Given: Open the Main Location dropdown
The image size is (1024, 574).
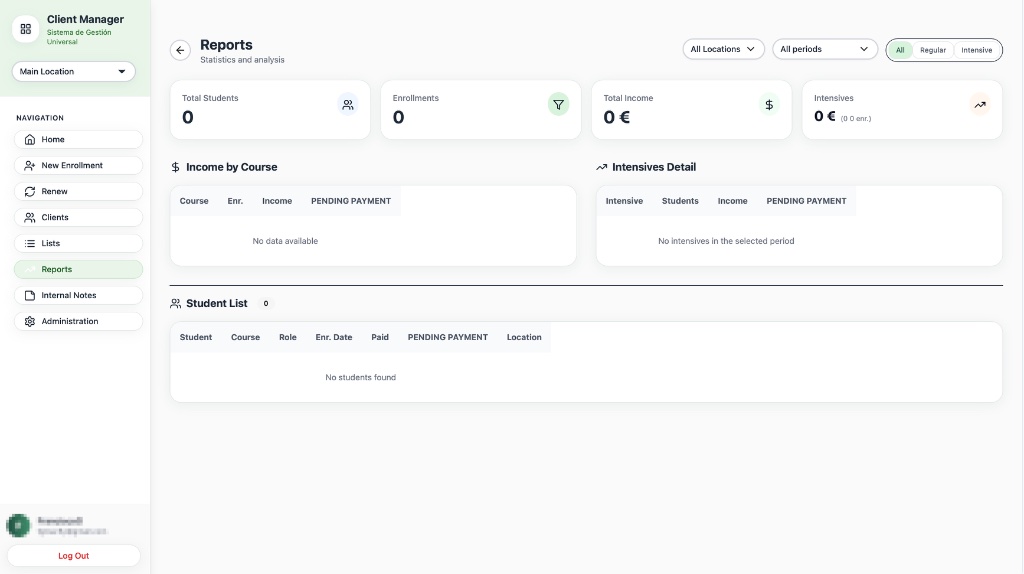Looking at the screenshot, I should (x=73, y=71).
